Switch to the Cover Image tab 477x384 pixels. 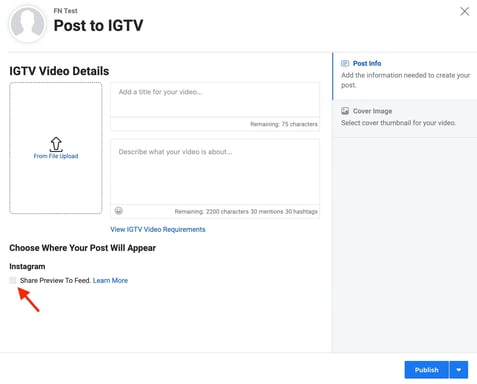coord(405,119)
